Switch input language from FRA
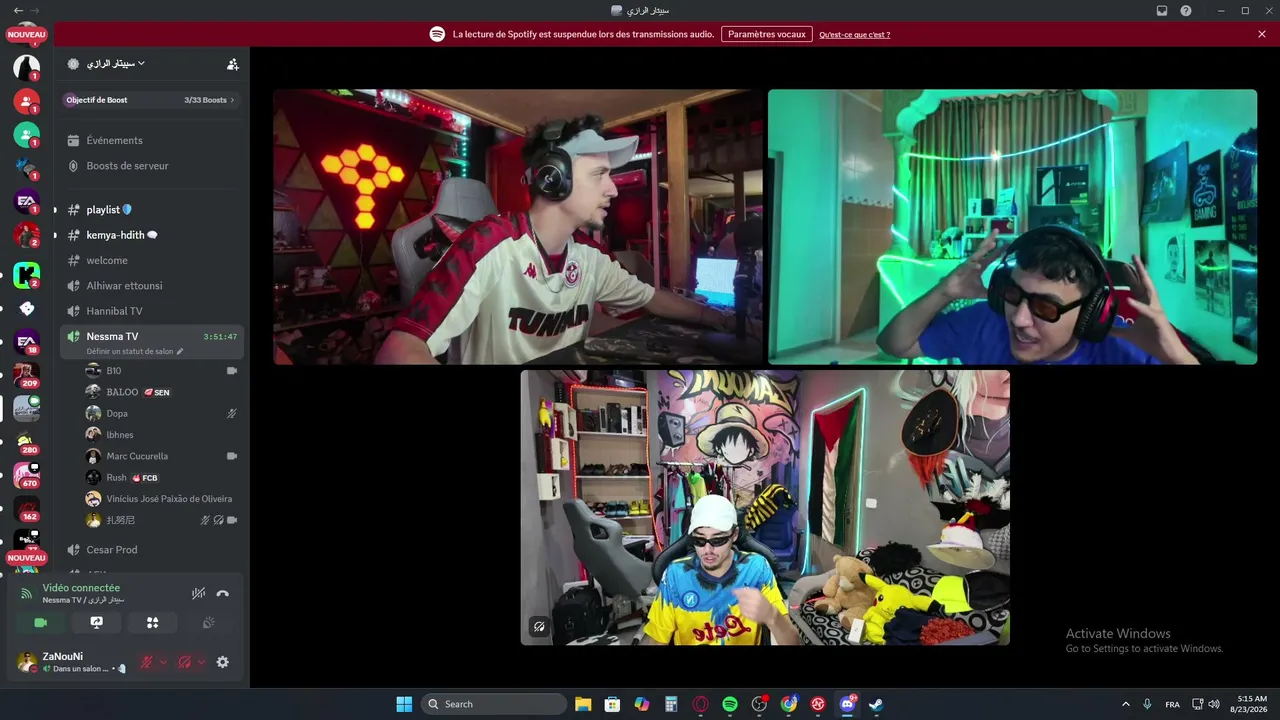 [1172, 704]
